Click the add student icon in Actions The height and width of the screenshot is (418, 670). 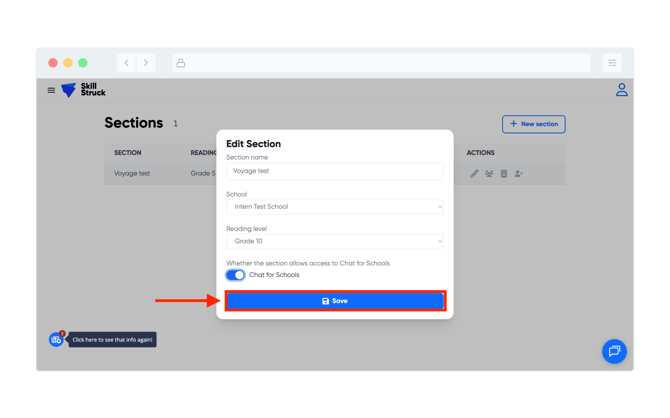pos(519,174)
